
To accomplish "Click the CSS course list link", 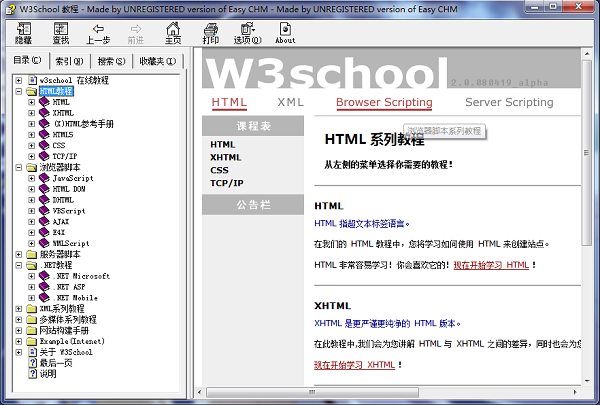I will click(219, 170).
